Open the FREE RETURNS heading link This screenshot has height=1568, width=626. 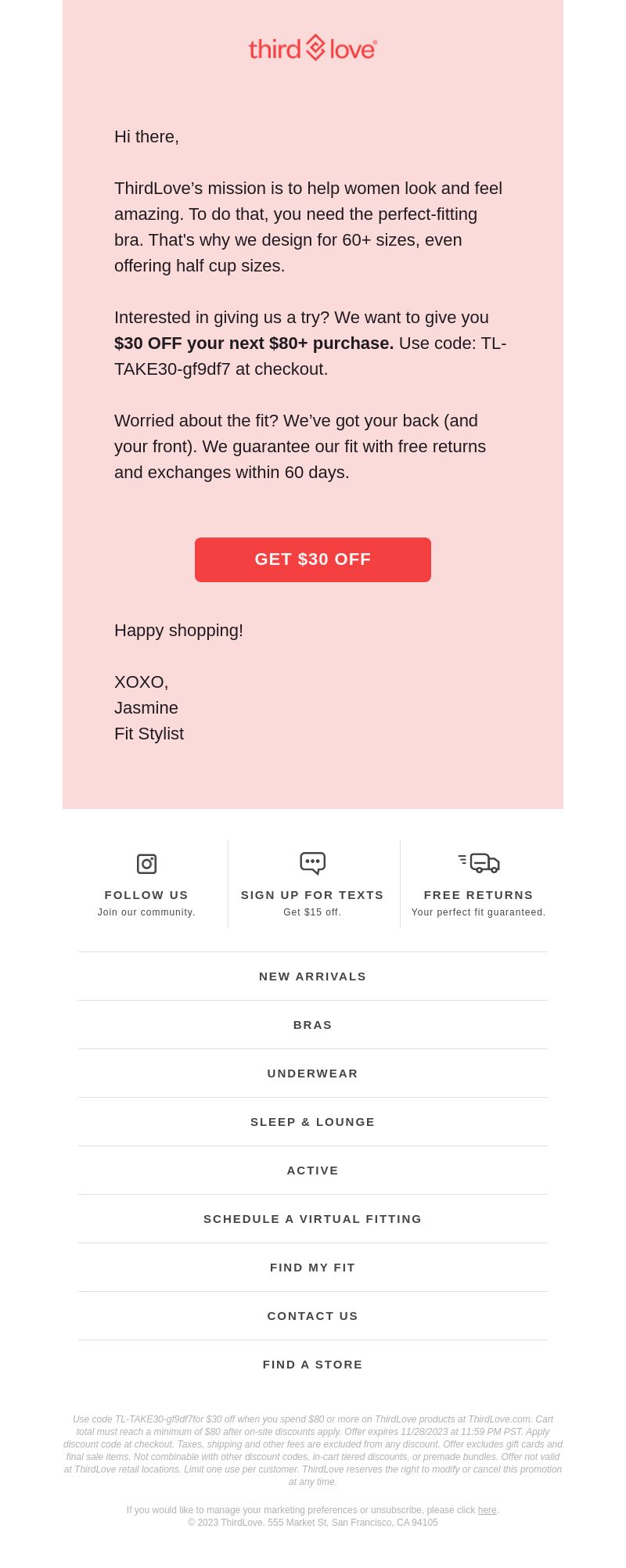(479, 895)
